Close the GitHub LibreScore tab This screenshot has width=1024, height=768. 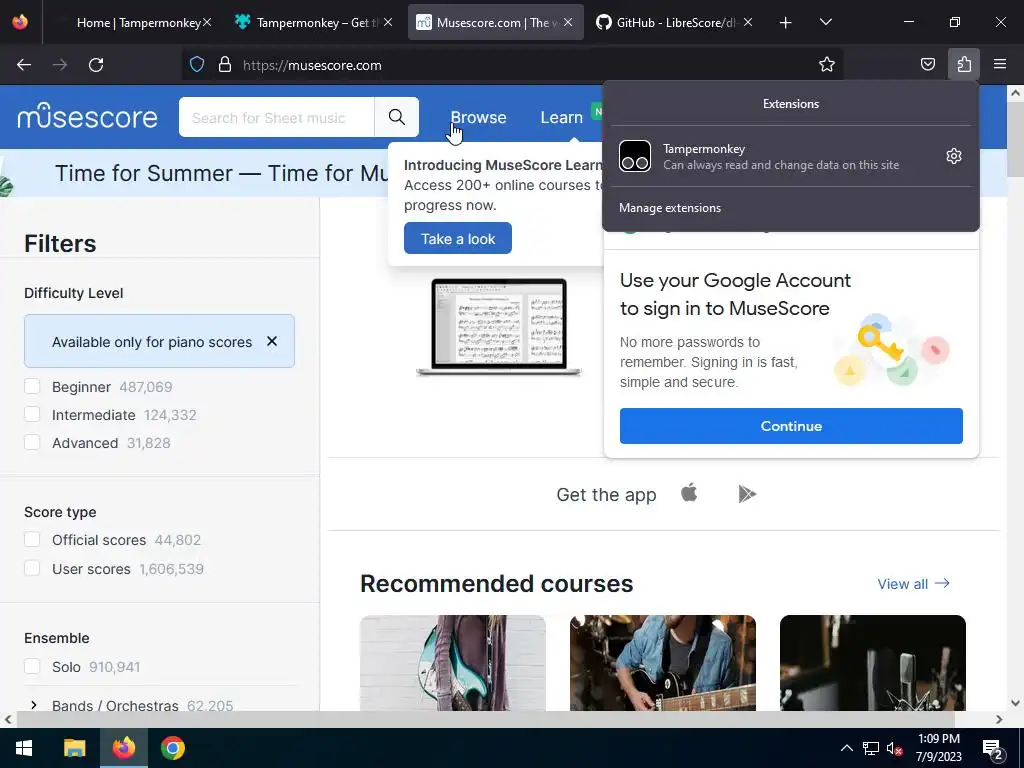point(748,22)
